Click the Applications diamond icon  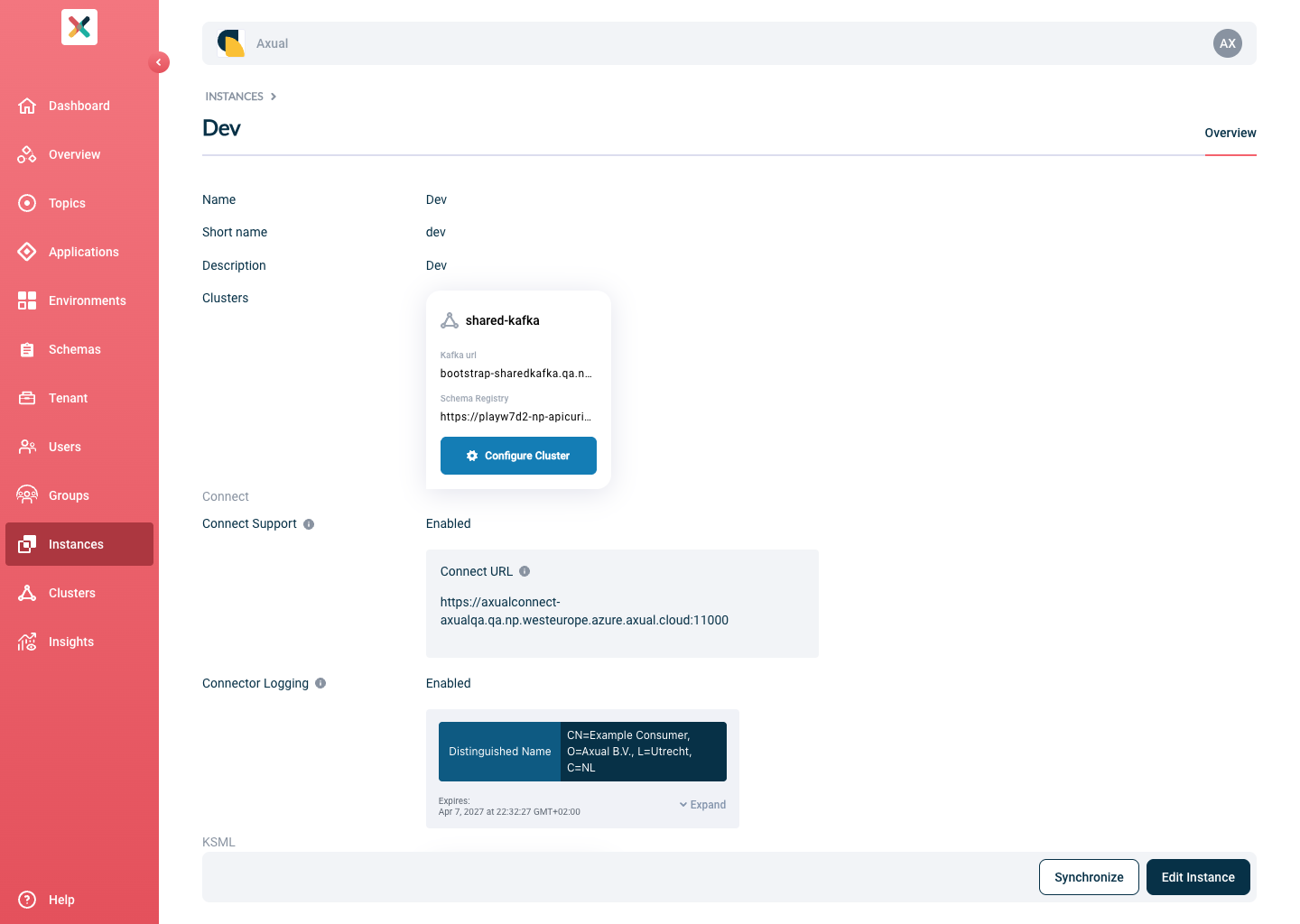[x=27, y=252]
